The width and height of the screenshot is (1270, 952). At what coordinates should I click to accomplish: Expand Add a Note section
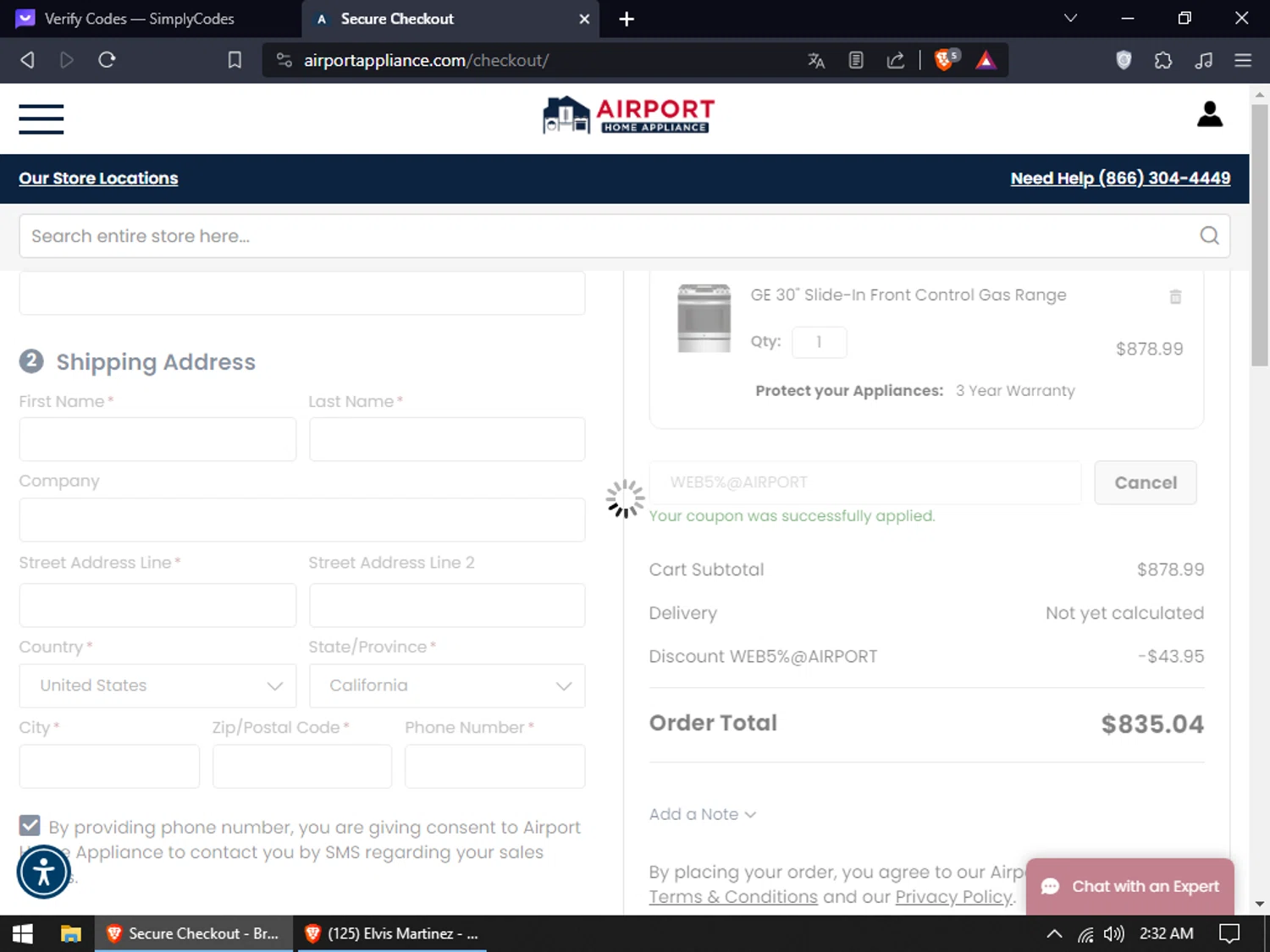[x=702, y=814]
